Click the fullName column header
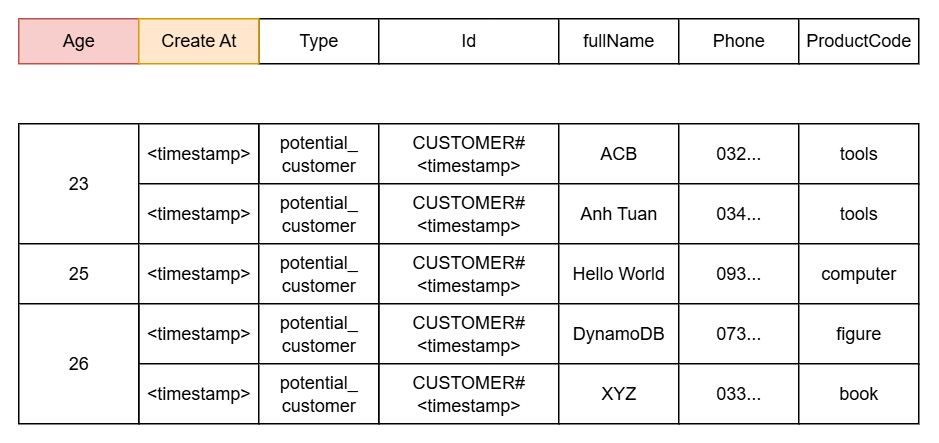 pyautogui.click(x=618, y=41)
